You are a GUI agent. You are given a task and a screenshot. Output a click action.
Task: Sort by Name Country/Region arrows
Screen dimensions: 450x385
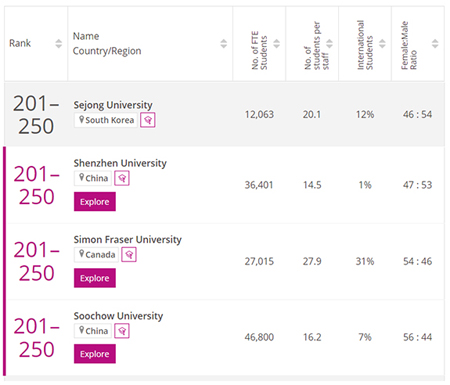[224, 44]
